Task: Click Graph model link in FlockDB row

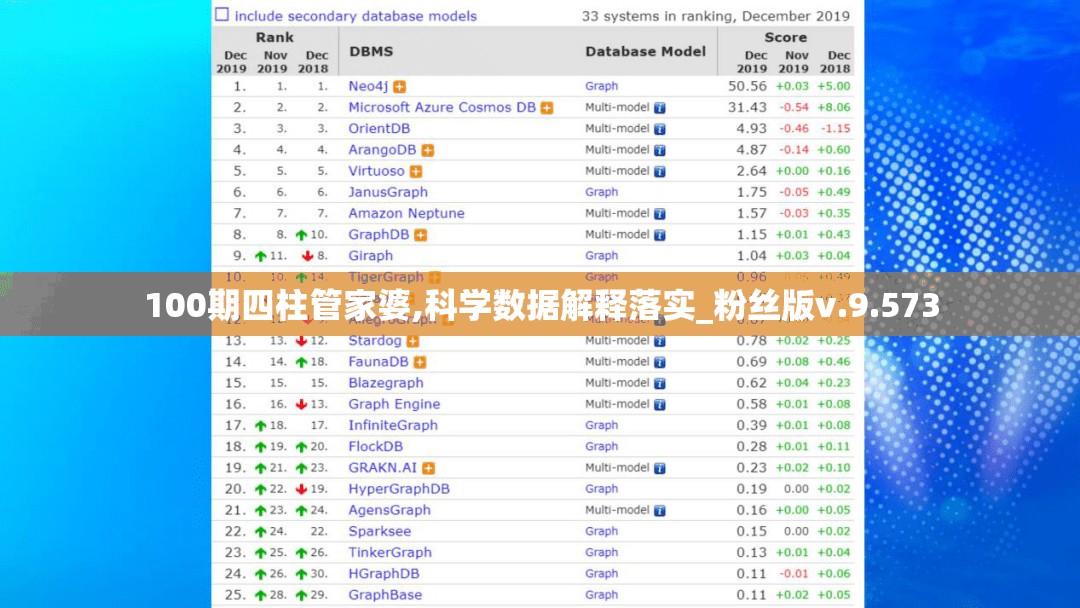Action: point(601,447)
